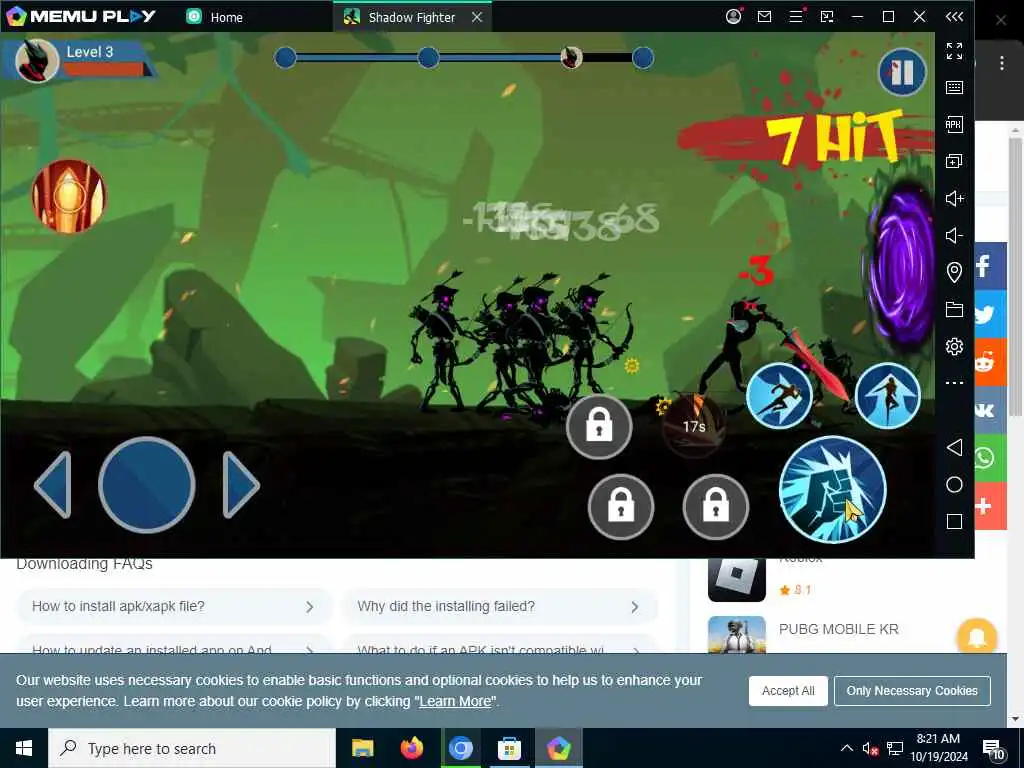The height and width of the screenshot is (768, 1024).
Task: Tap the fist attack button
Action: coord(833,490)
